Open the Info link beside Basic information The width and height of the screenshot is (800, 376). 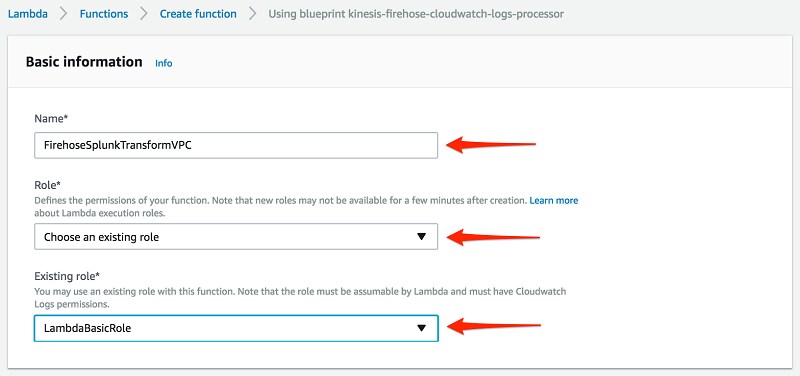point(164,63)
